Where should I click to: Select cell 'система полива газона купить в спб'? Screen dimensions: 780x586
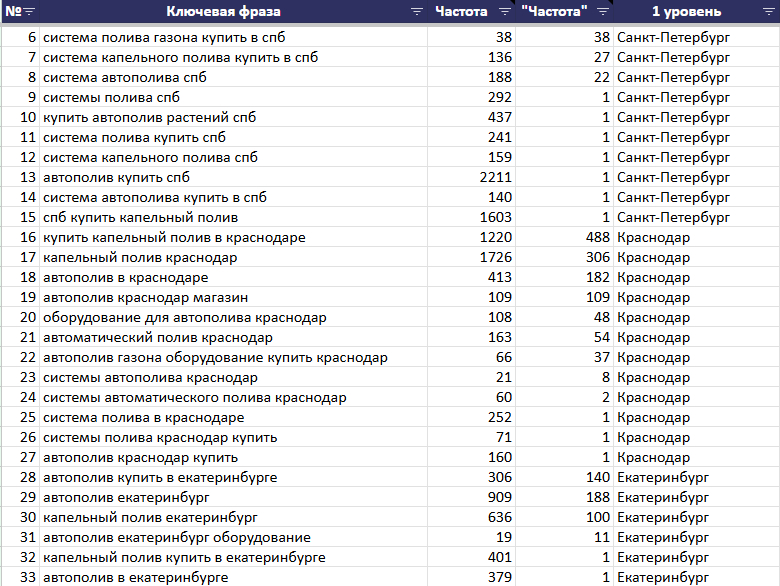pyautogui.click(x=233, y=37)
